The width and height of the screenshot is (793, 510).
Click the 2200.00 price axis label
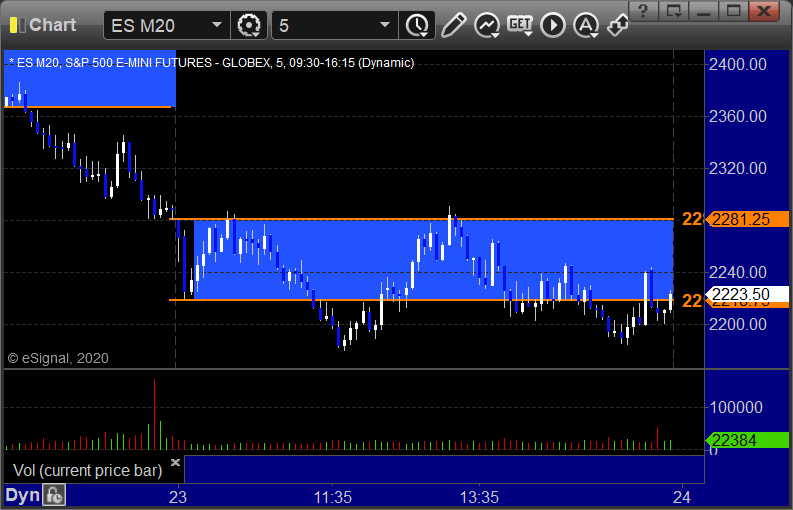(x=737, y=324)
